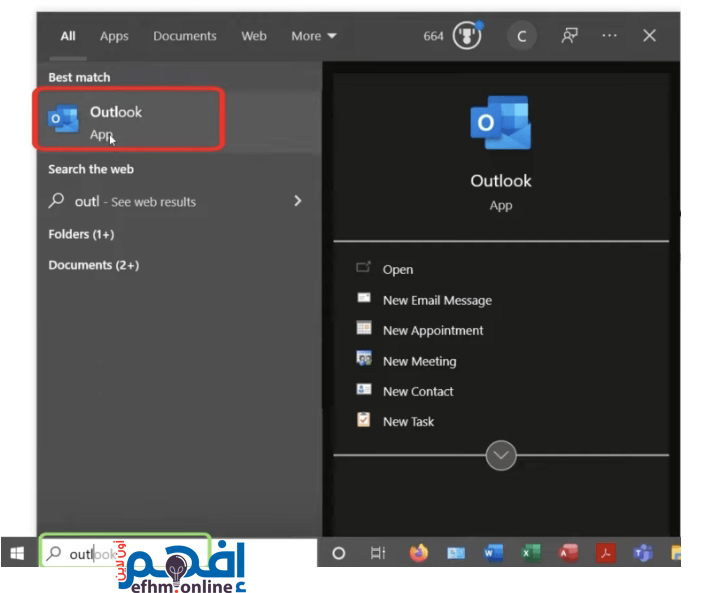Expand web results arrow for outl
This screenshot has height=593, width=706.
pyautogui.click(x=298, y=201)
